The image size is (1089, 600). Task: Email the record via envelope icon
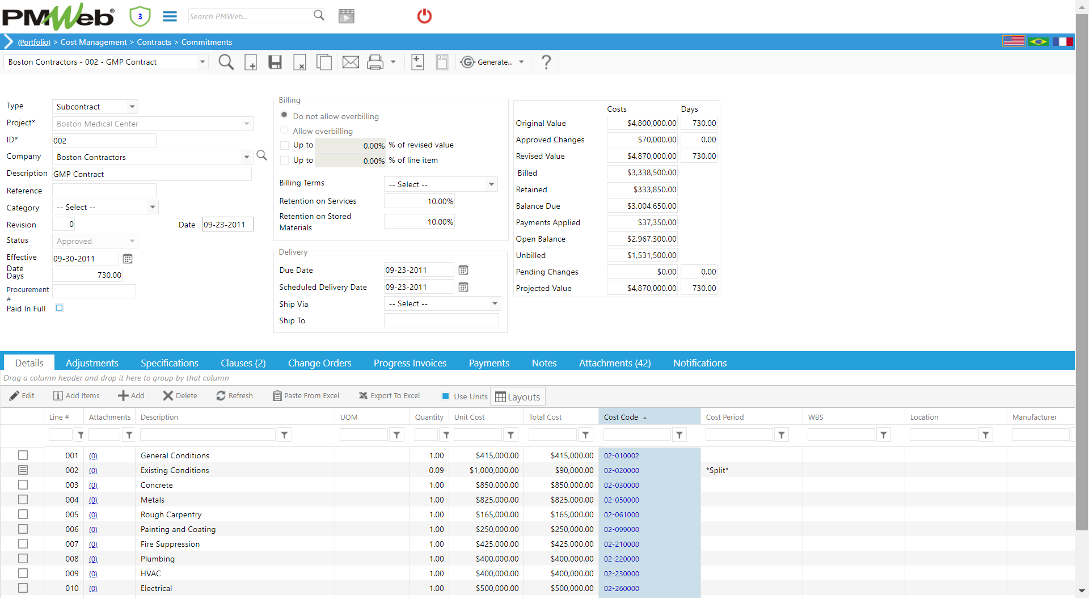[351, 62]
